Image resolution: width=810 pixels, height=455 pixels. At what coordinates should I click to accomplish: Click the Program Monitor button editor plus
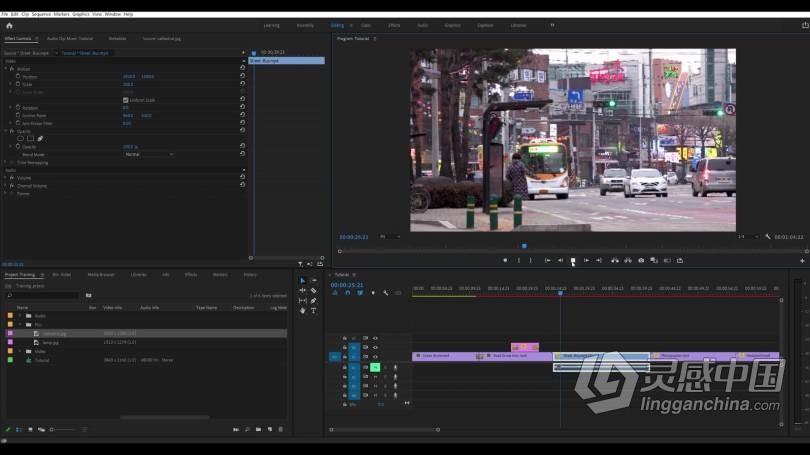click(x=802, y=261)
